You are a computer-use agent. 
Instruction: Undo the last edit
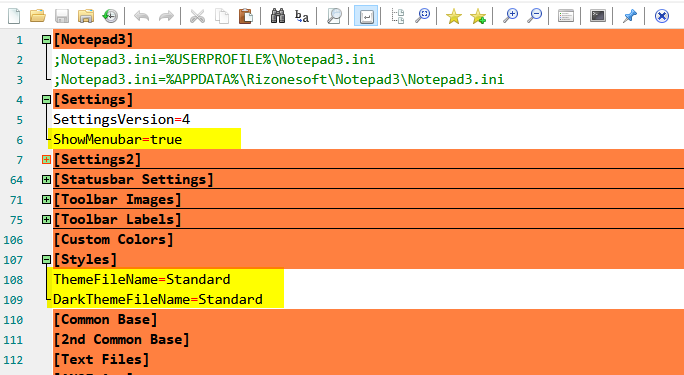[x=142, y=16]
